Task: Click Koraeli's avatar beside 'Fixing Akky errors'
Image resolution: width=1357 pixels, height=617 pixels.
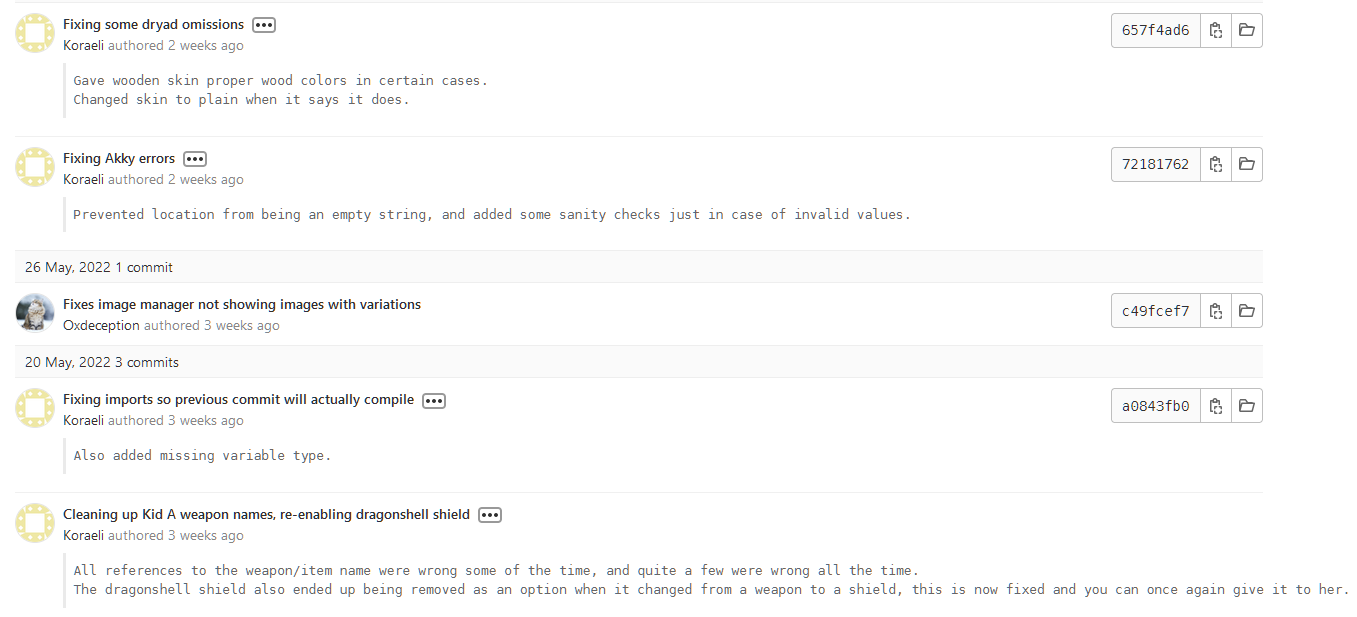Action: [35, 167]
